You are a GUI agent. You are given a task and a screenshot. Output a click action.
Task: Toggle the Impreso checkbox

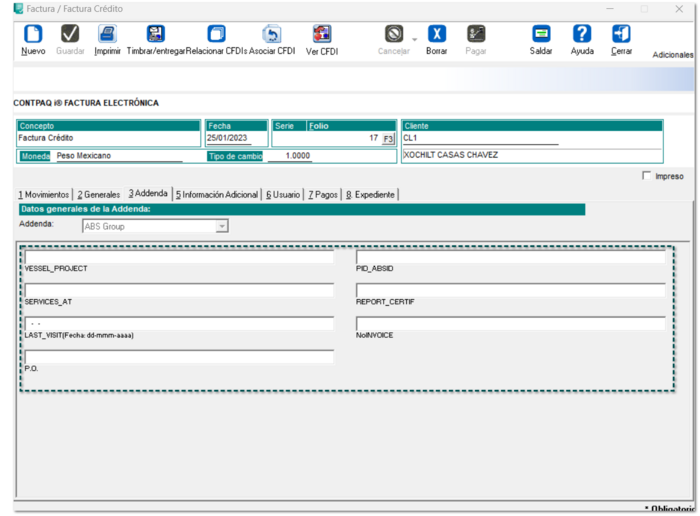(646, 176)
